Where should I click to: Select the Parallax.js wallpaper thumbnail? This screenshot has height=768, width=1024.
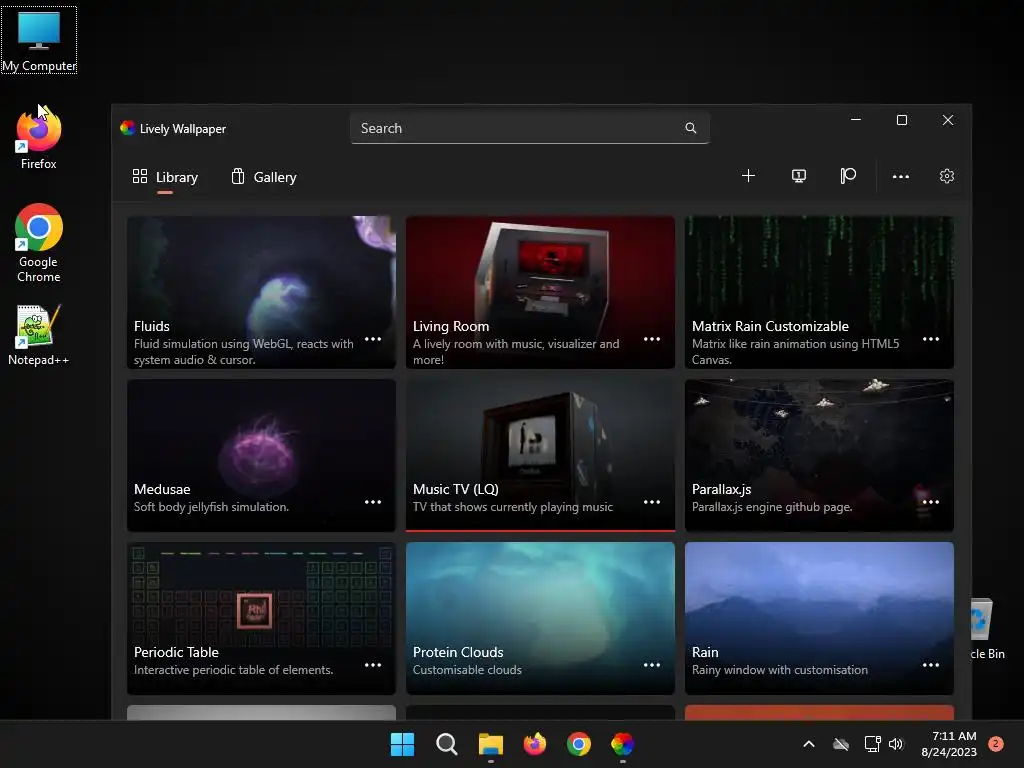coord(819,455)
